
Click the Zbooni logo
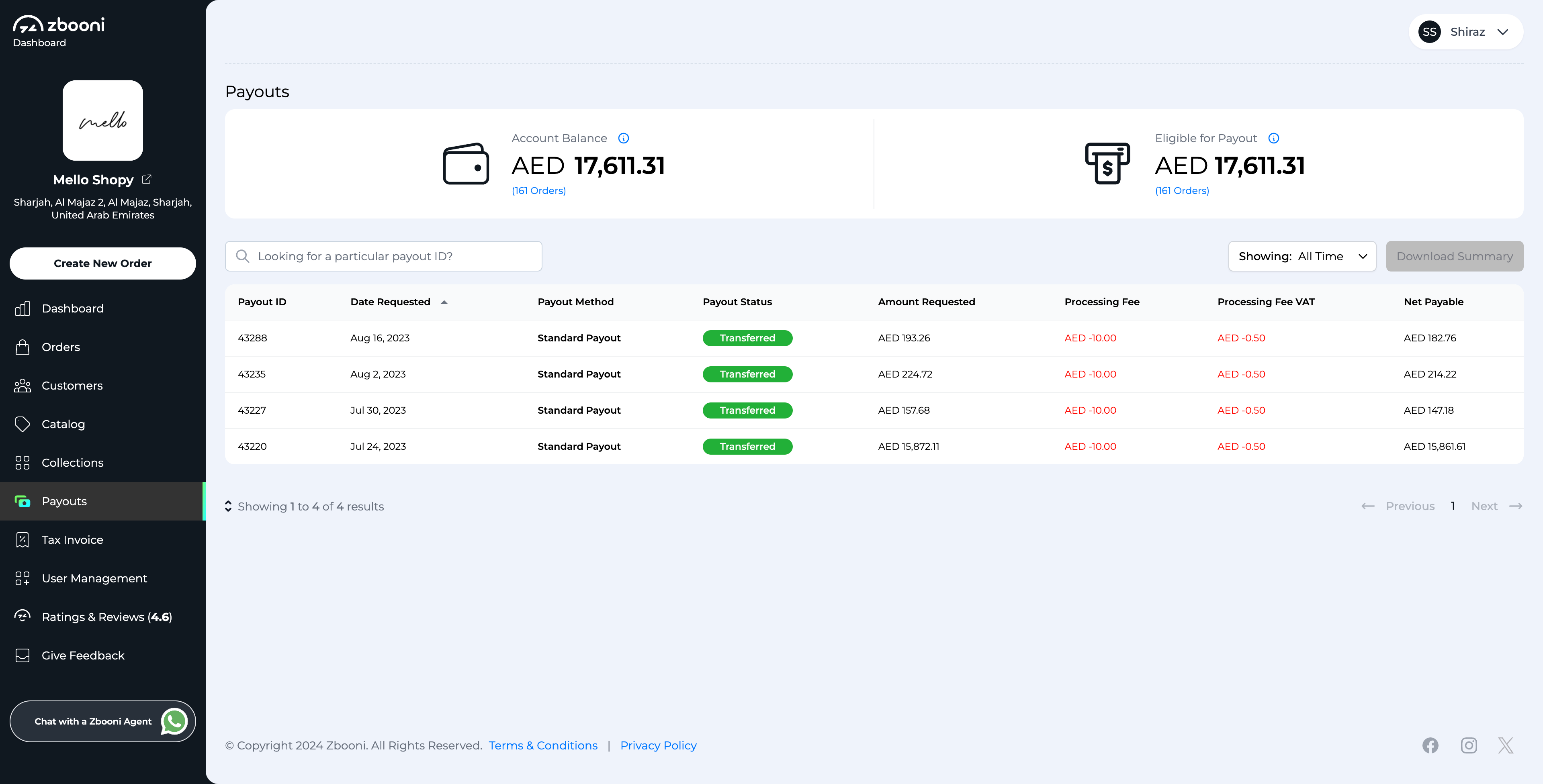(59, 25)
